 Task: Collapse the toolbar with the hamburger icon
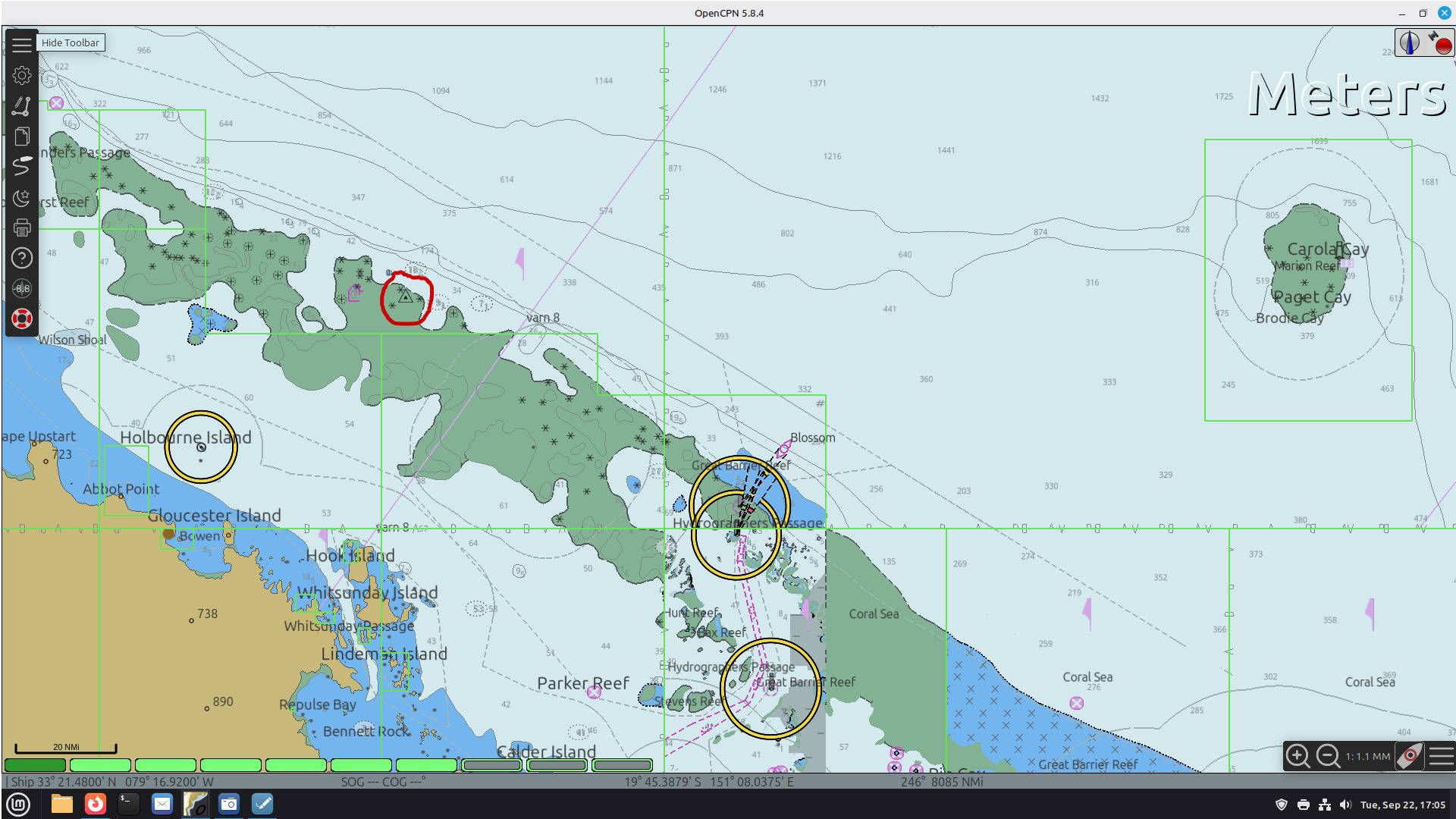click(21, 45)
